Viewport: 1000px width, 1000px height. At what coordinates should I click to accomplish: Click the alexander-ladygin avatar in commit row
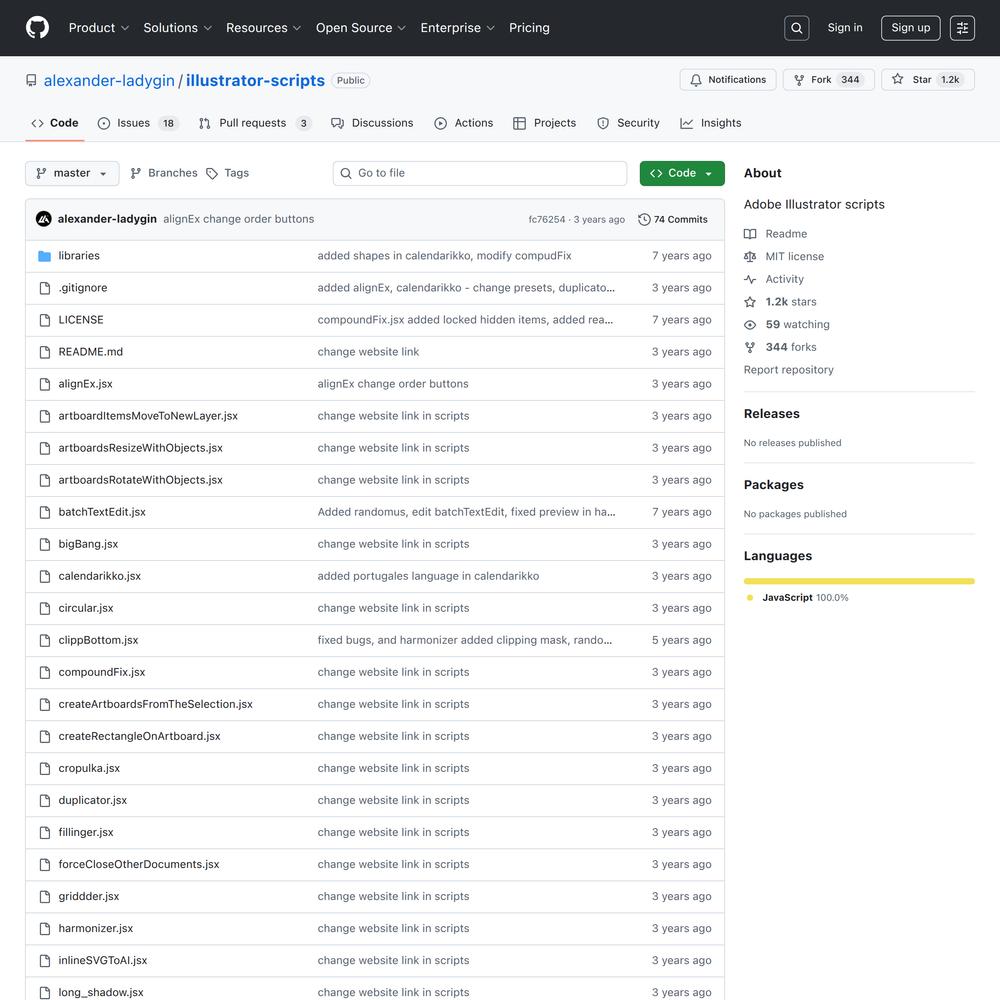43,219
